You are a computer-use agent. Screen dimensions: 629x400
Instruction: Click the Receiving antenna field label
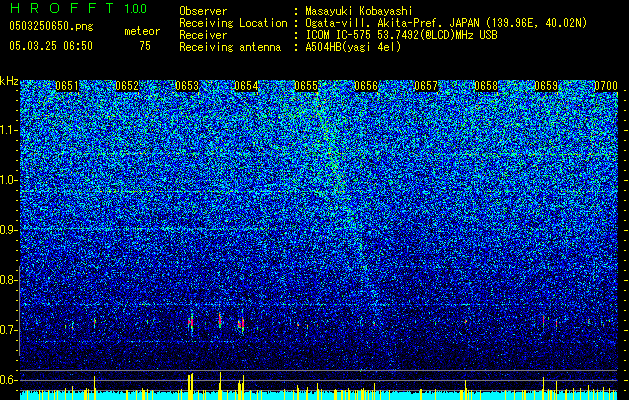click(x=230, y=47)
